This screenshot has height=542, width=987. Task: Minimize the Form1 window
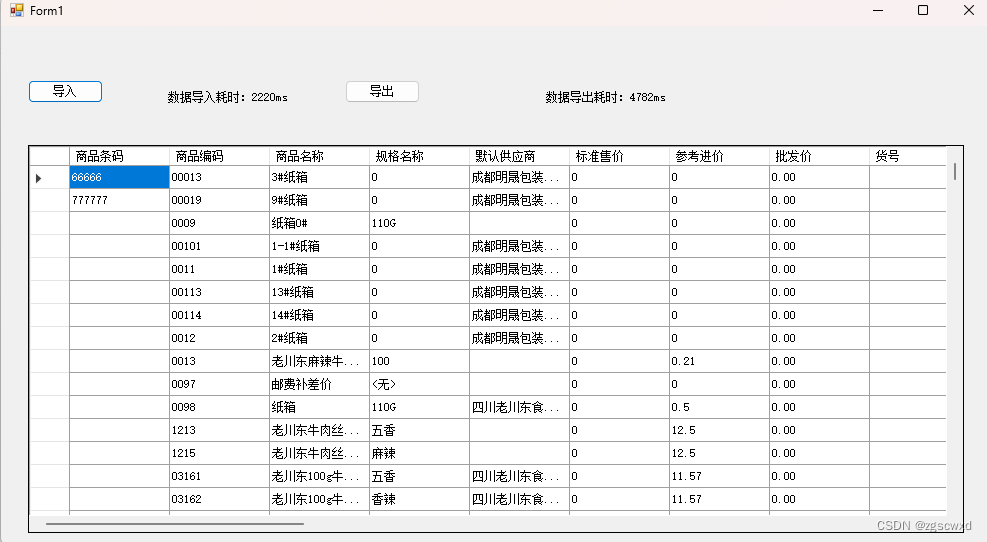pos(878,10)
